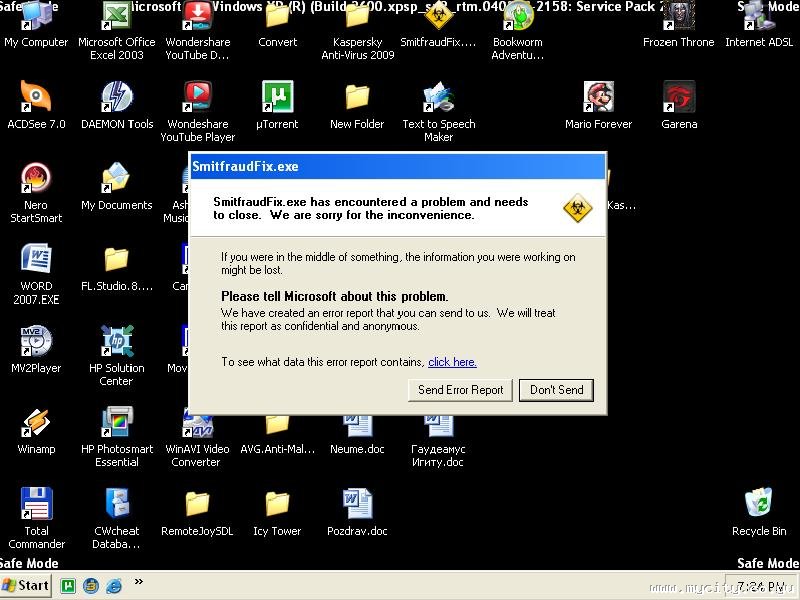800x600 pixels.
Task: Select the Icy Tower folder
Action: [x=277, y=513]
